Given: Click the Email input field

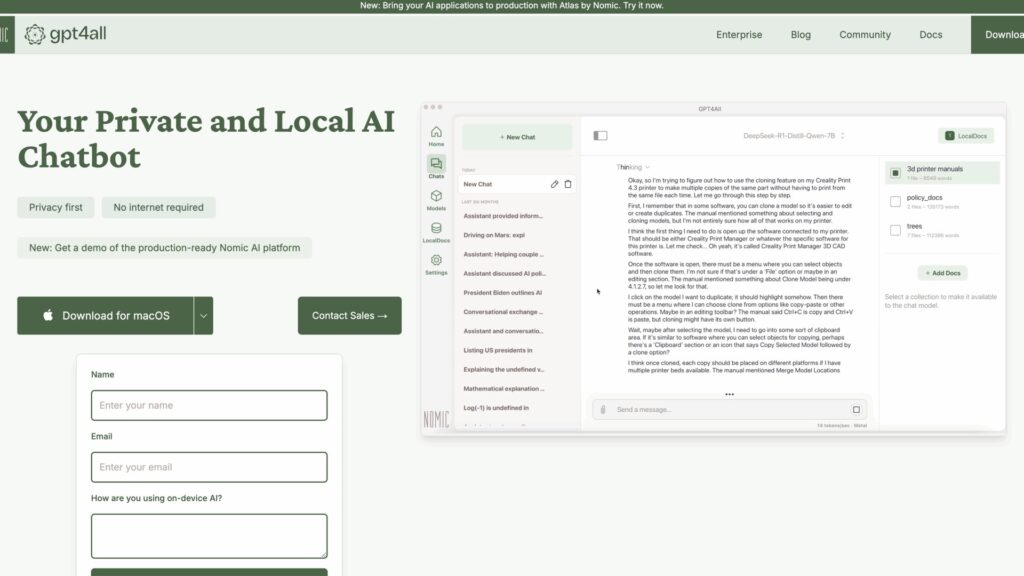Looking at the screenshot, I should (x=209, y=467).
